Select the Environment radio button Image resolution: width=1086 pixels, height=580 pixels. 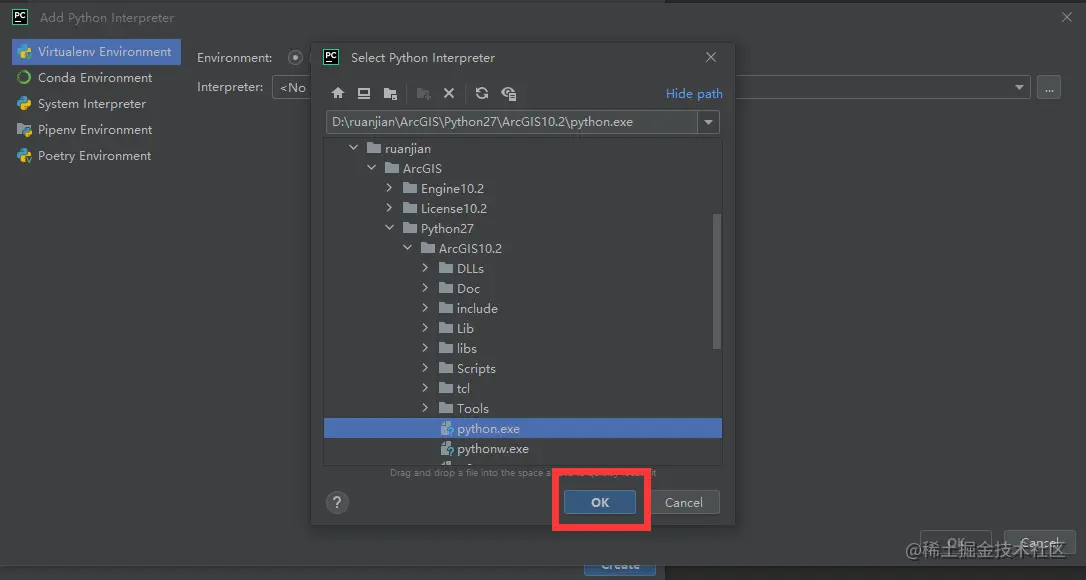pyautogui.click(x=296, y=58)
